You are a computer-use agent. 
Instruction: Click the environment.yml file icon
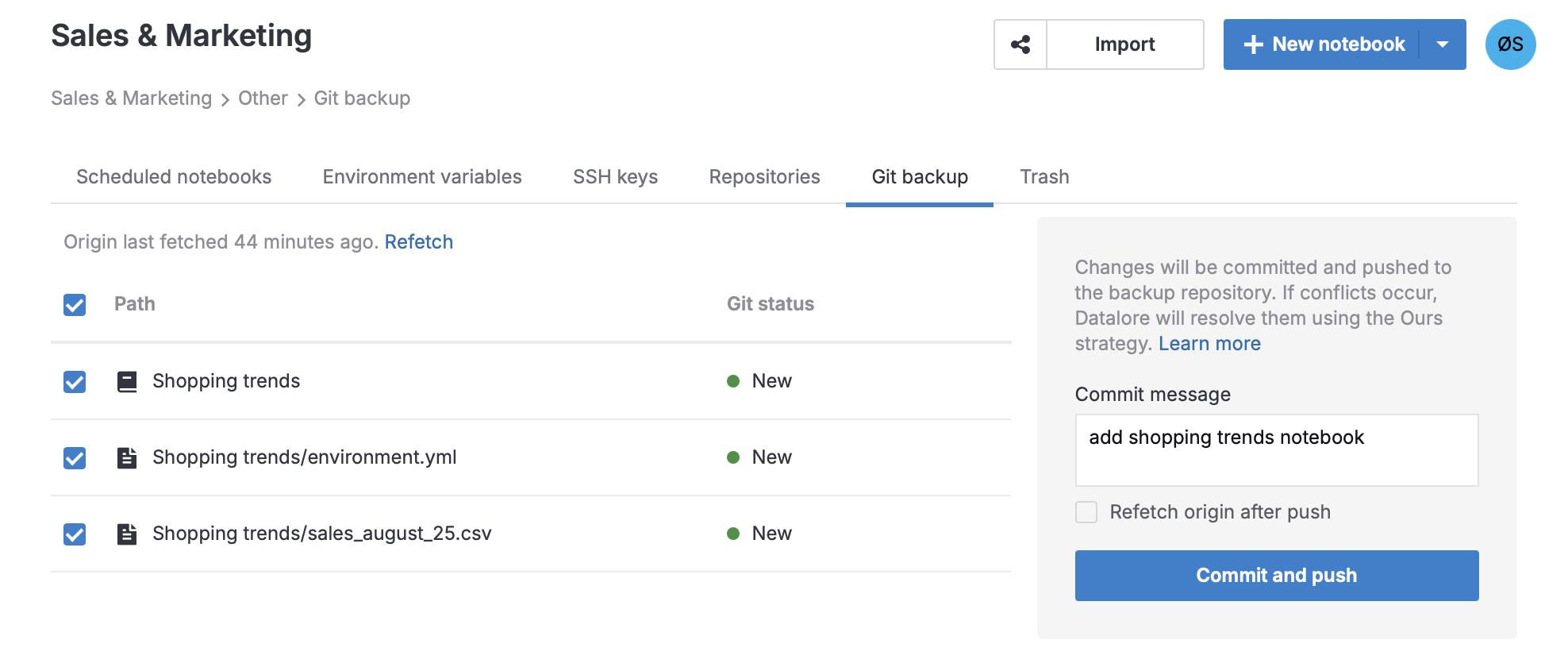tap(127, 458)
